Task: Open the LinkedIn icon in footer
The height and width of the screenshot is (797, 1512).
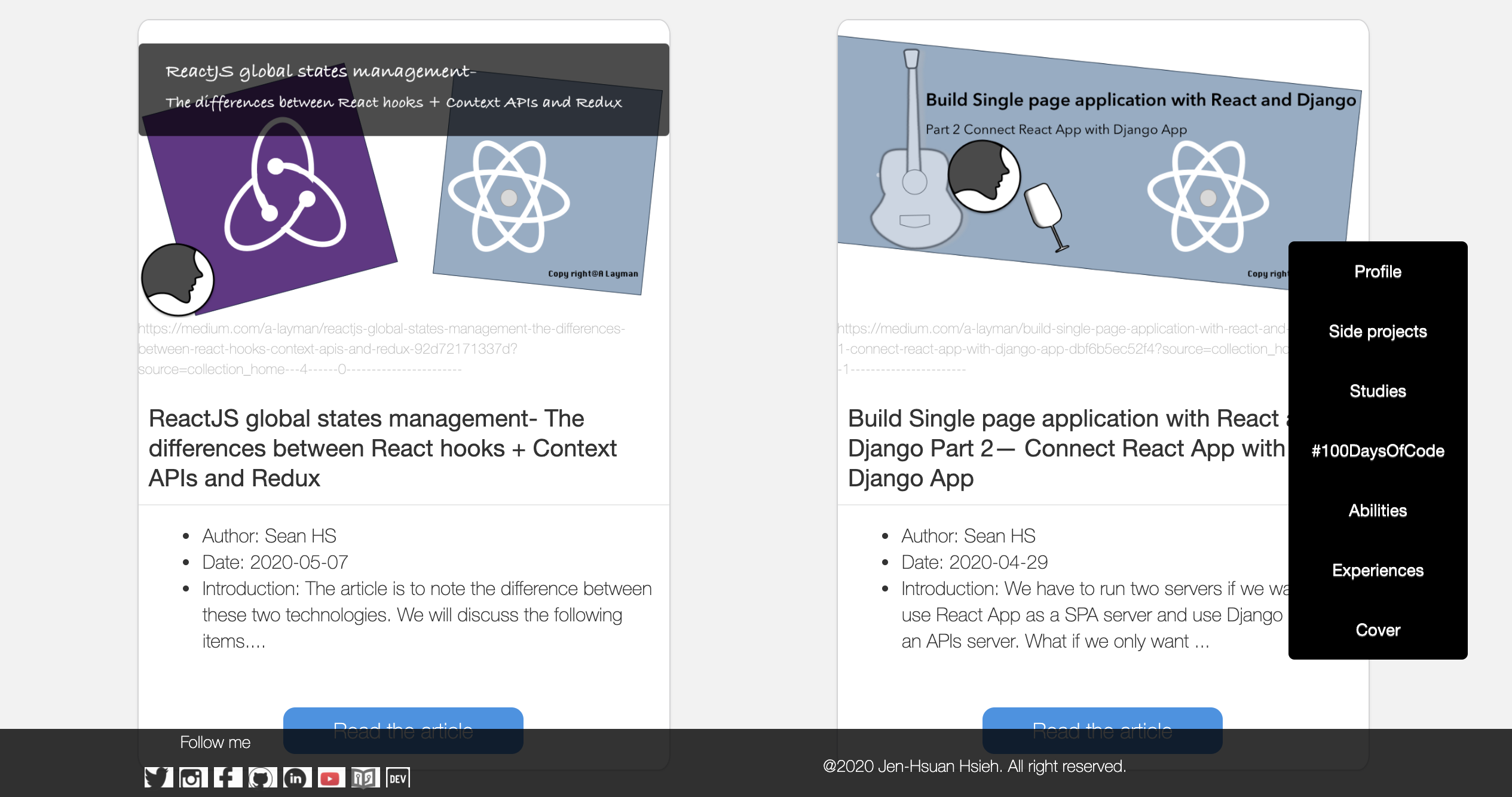Action: [x=296, y=777]
